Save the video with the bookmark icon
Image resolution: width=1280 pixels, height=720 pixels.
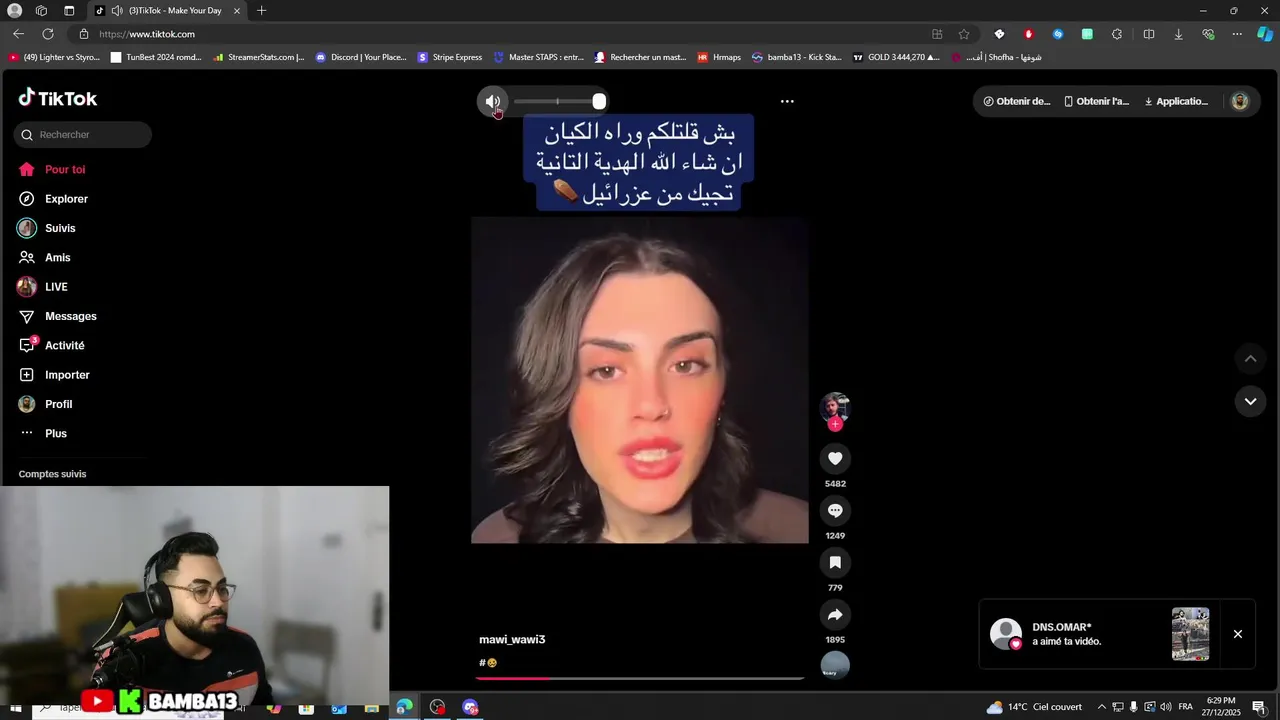[x=835, y=562]
